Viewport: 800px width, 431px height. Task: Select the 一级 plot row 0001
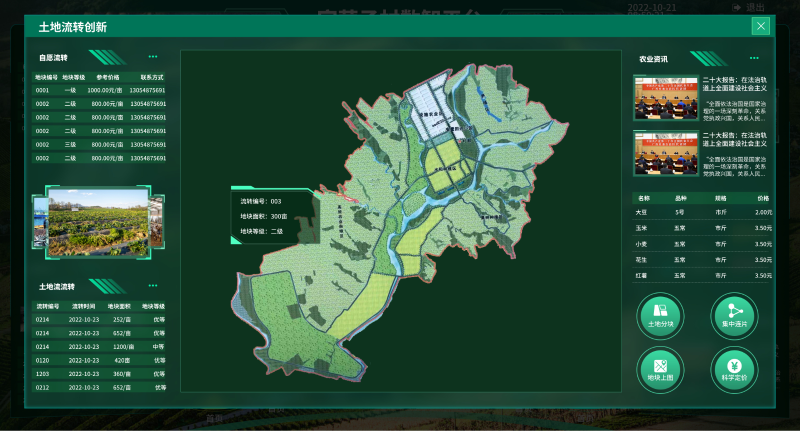(x=99, y=90)
